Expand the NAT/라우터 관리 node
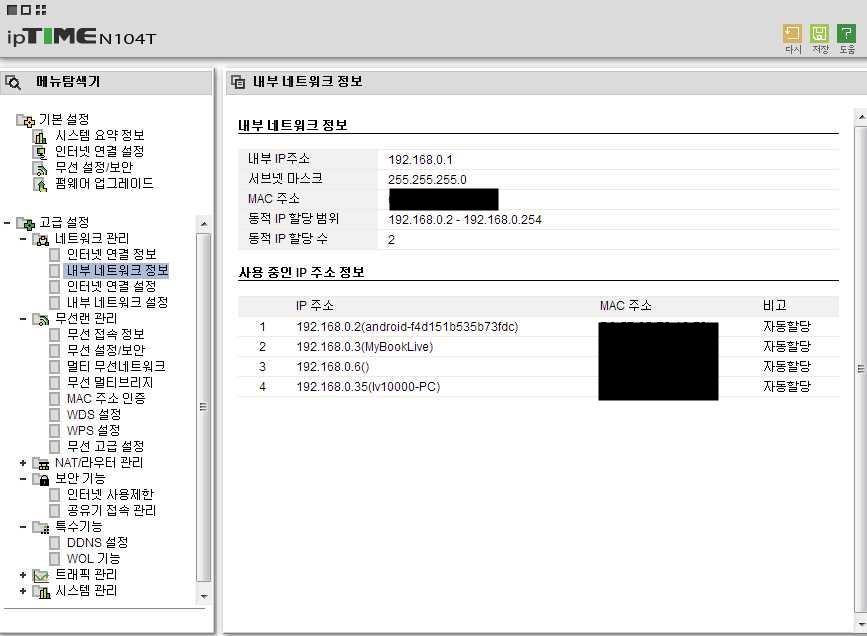 pyautogui.click(x=23, y=463)
